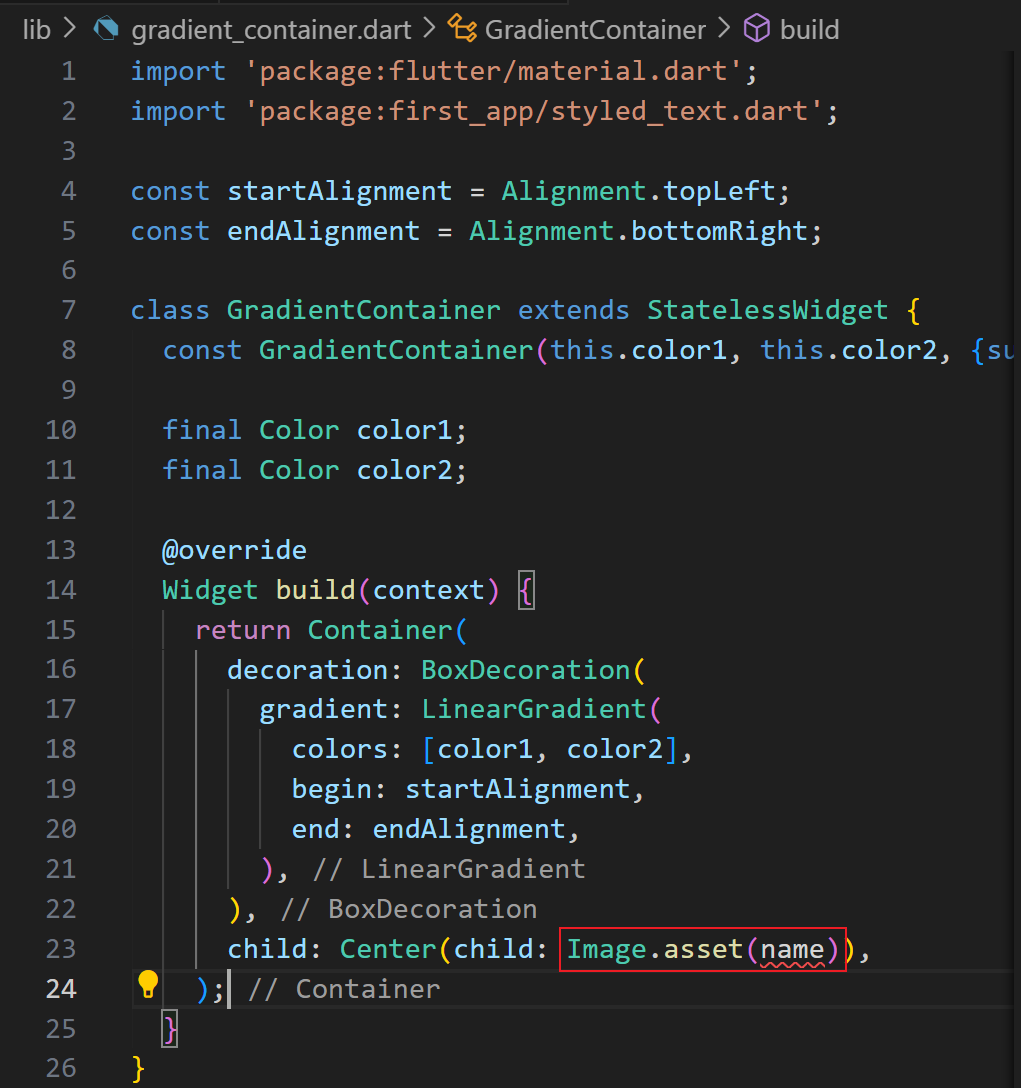The height and width of the screenshot is (1088, 1021).
Task: Click the decoration: parameter on line 16
Action: coord(314,670)
